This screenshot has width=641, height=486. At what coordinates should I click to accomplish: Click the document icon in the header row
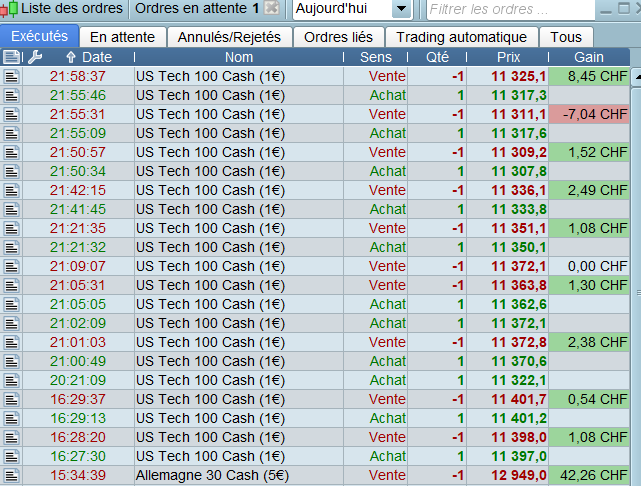tap(11, 57)
